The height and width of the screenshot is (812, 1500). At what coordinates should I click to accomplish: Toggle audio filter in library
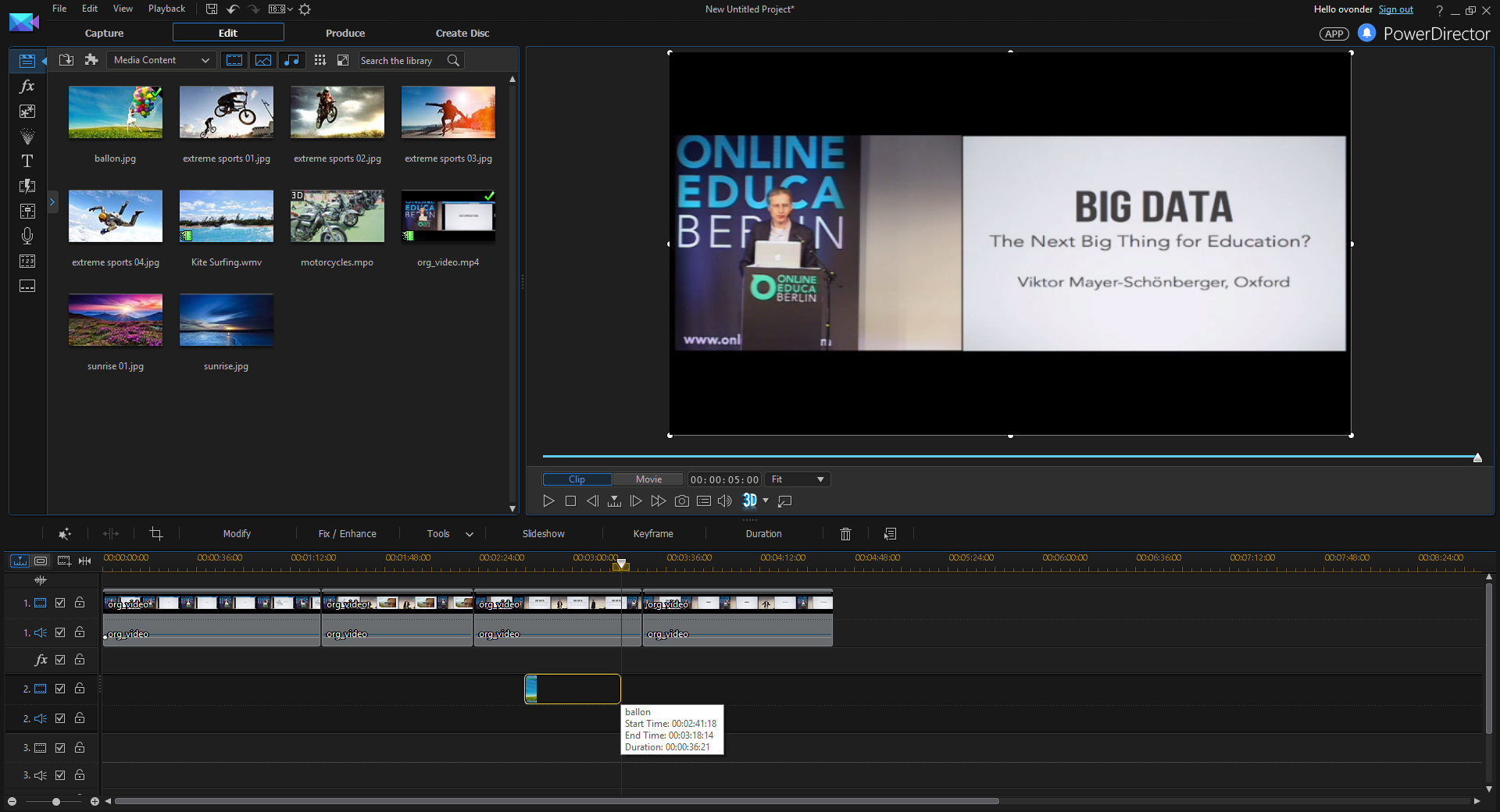coord(291,60)
